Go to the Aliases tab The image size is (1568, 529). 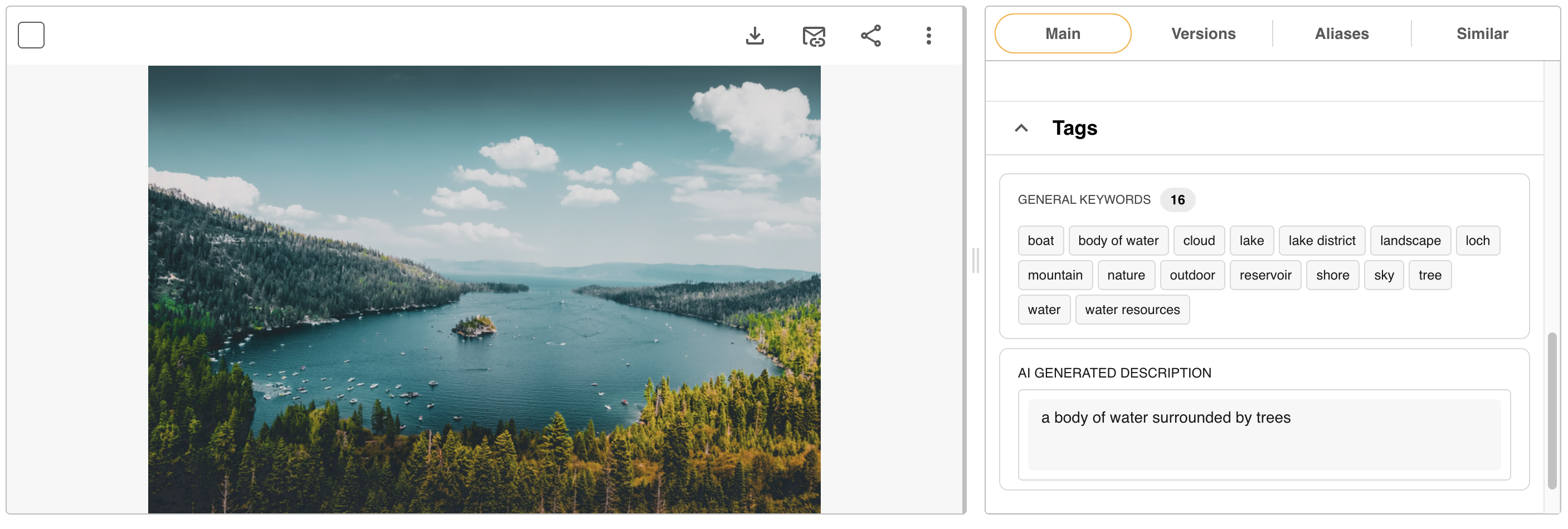coord(1342,33)
